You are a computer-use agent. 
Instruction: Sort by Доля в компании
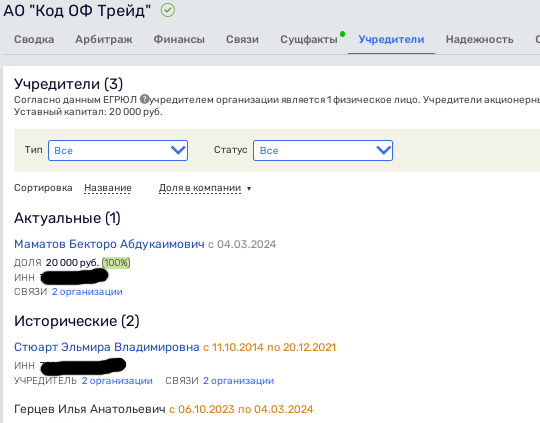pyautogui.click(x=200, y=188)
